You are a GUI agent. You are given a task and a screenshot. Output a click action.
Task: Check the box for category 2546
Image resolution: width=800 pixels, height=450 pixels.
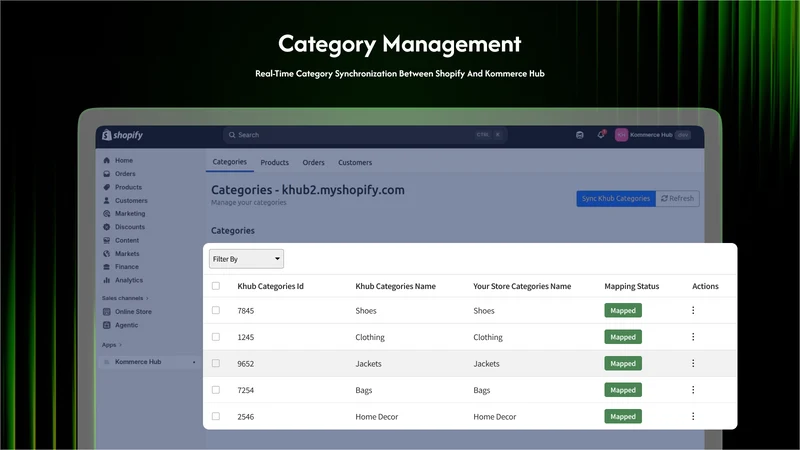[216, 416]
